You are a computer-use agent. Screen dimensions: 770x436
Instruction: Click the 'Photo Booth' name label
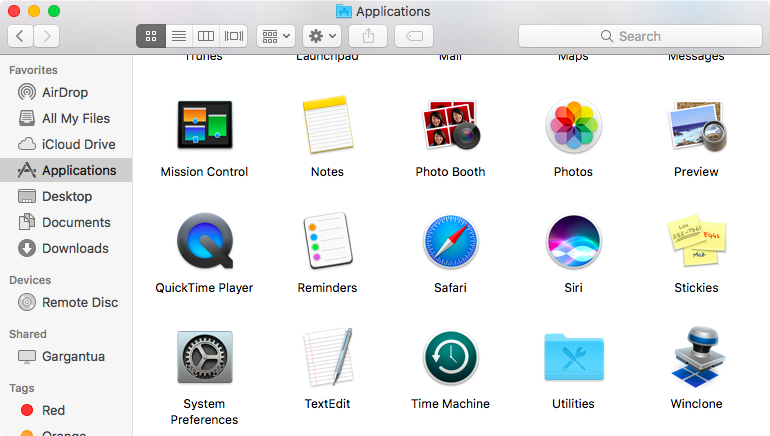point(450,172)
